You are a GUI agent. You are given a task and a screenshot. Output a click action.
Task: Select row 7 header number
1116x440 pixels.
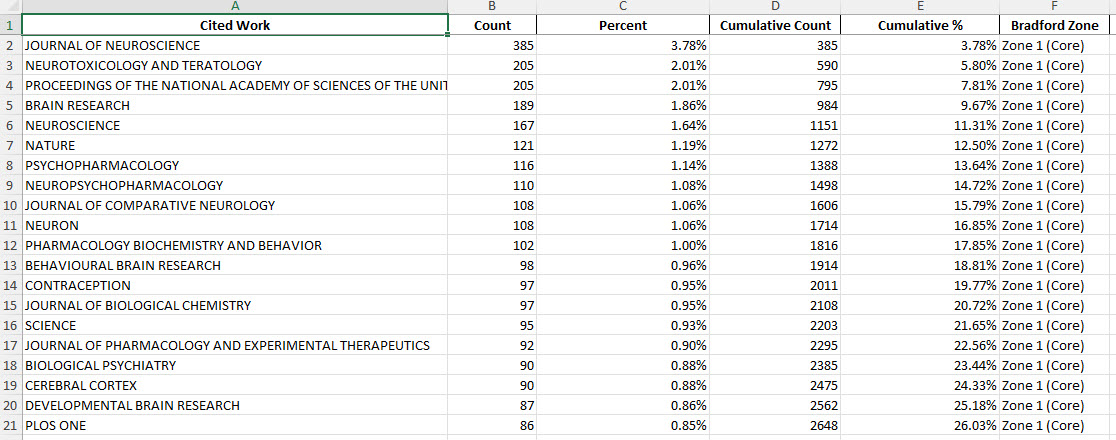tap(11, 145)
